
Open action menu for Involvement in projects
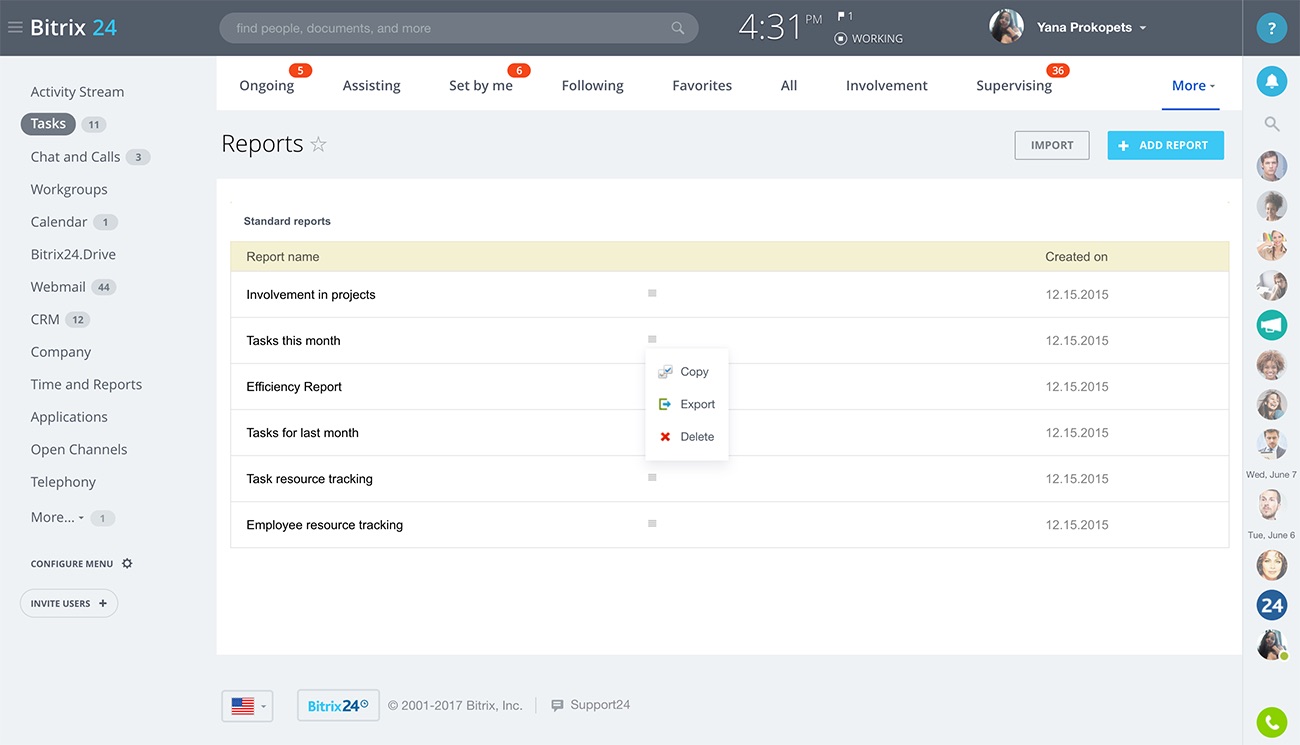tap(652, 293)
